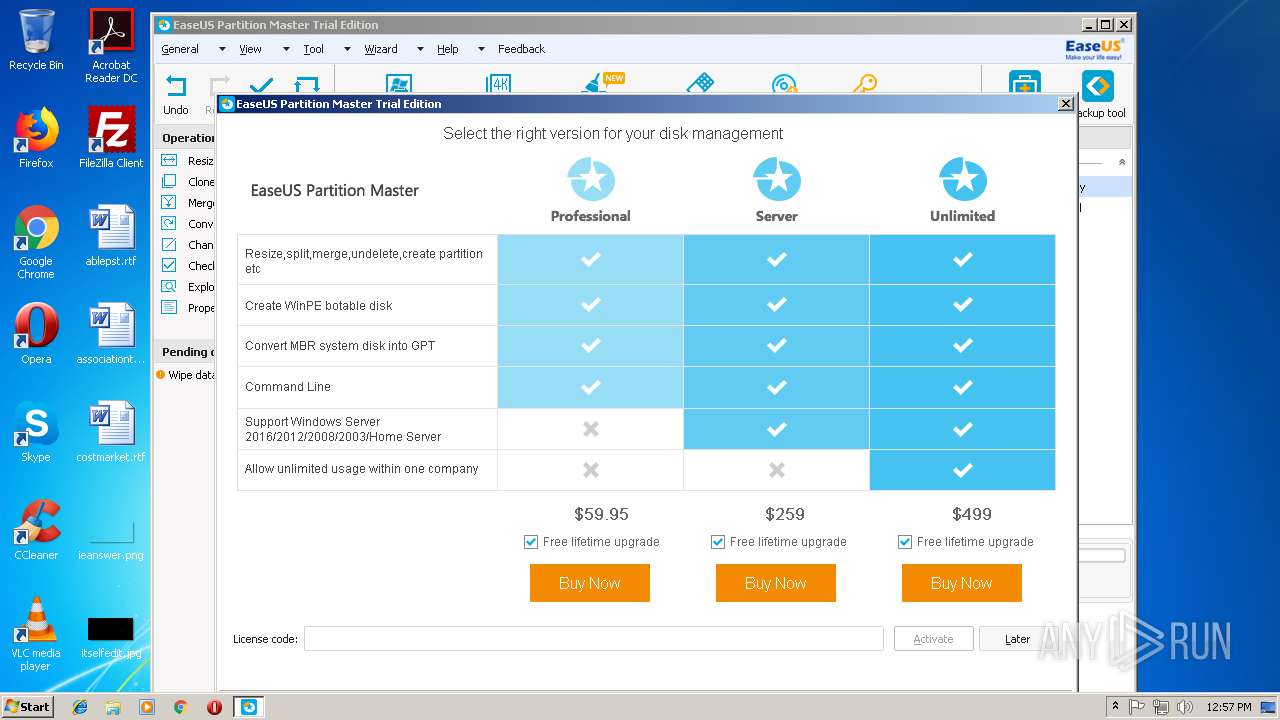
Task: Toggle Free lifetime upgrade for Server
Action: click(718, 542)
